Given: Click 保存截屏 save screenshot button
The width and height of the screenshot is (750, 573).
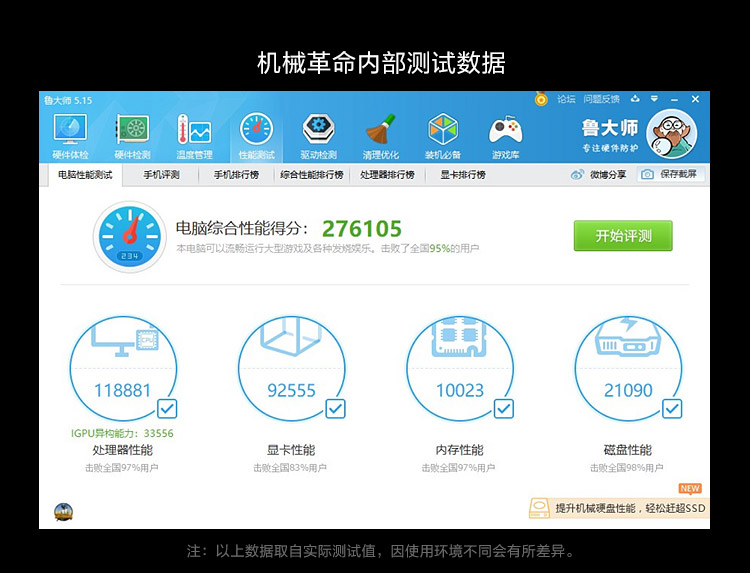Looking at the screenshot, I should (671, 175).
